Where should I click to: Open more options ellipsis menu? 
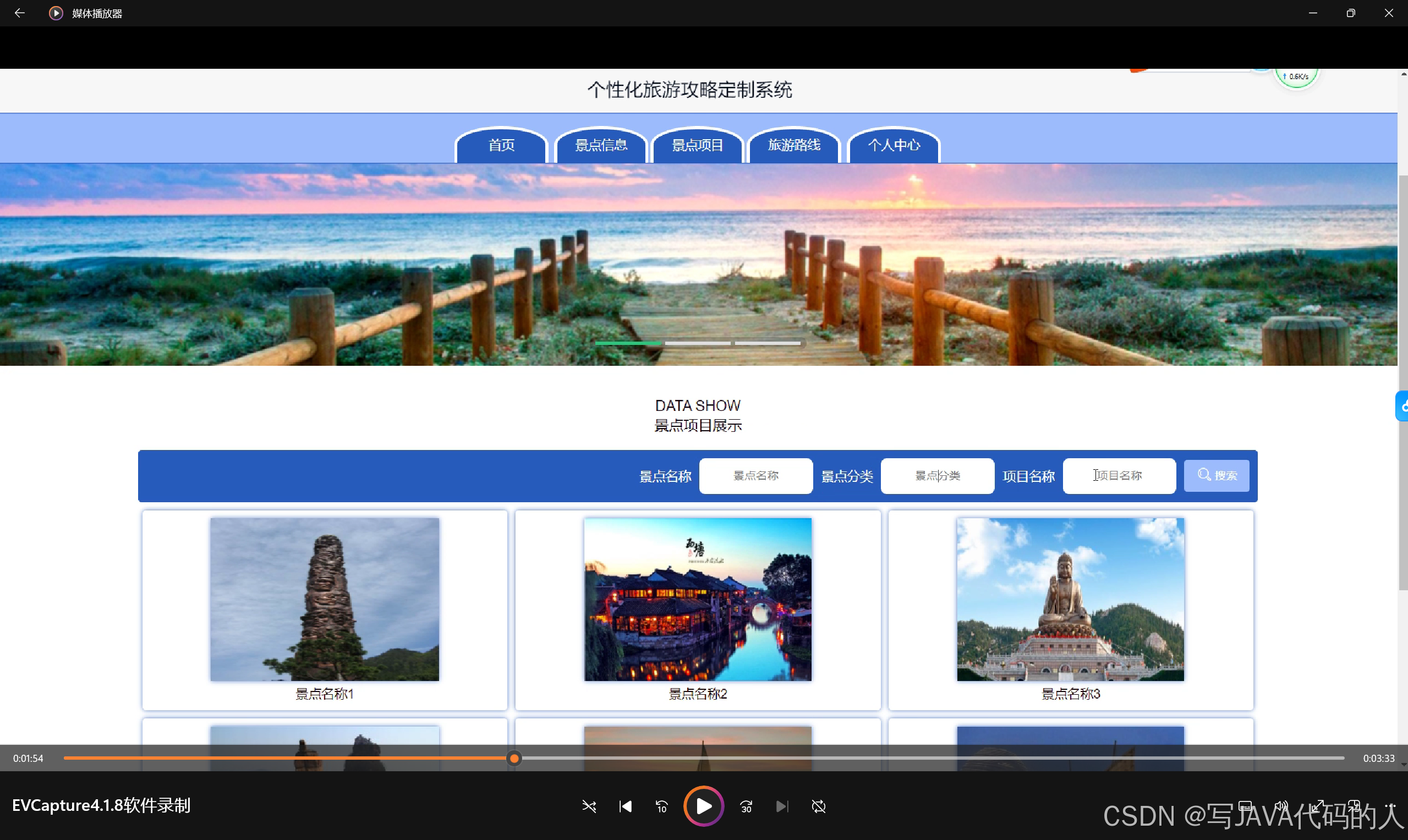click(x=1389, y=806)
